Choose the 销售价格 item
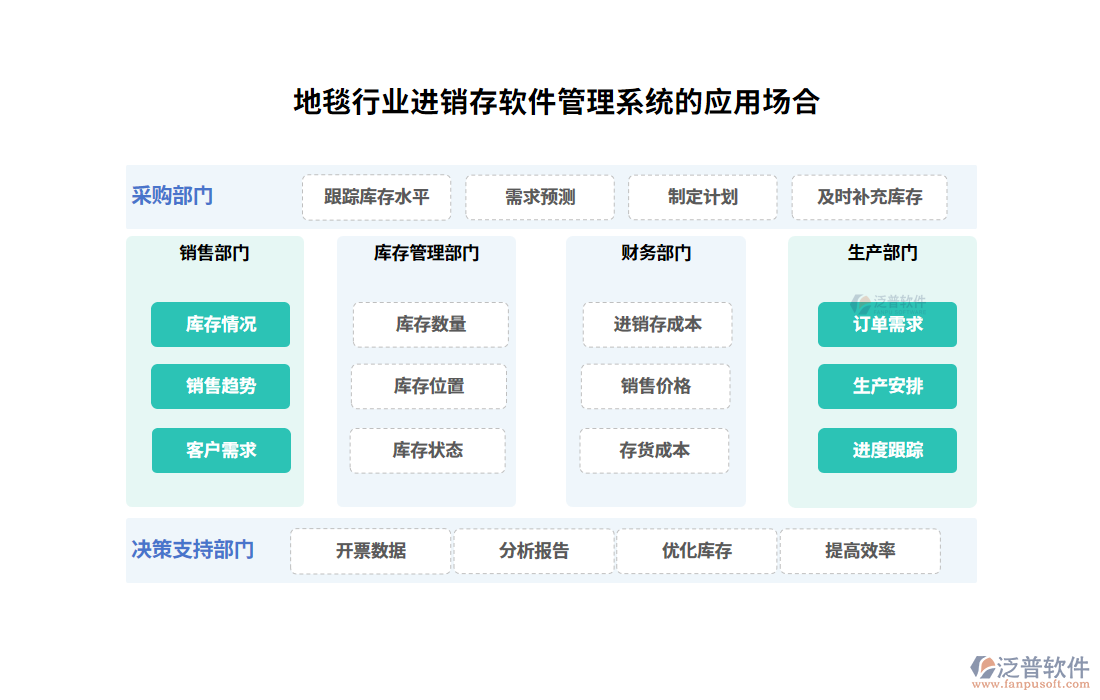The width and height of the screenshot is (1100, 700). click(x=655, y=387)
